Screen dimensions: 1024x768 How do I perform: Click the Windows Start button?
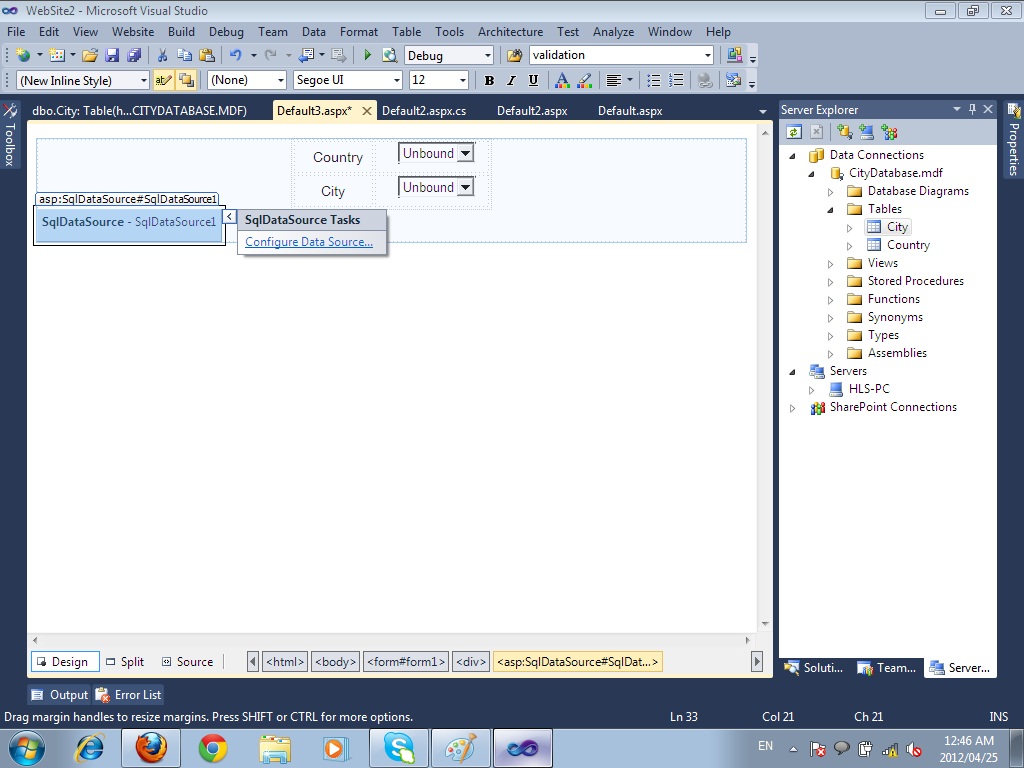click(26, 748)
